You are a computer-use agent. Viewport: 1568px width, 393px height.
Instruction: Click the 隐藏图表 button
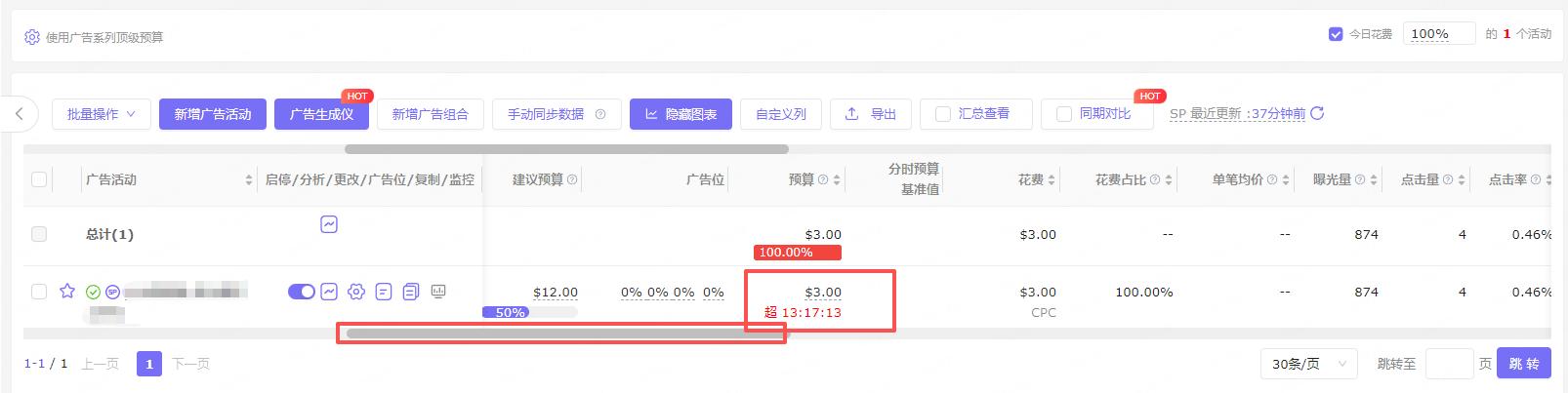pyautogui.click(x=681, y=114)
